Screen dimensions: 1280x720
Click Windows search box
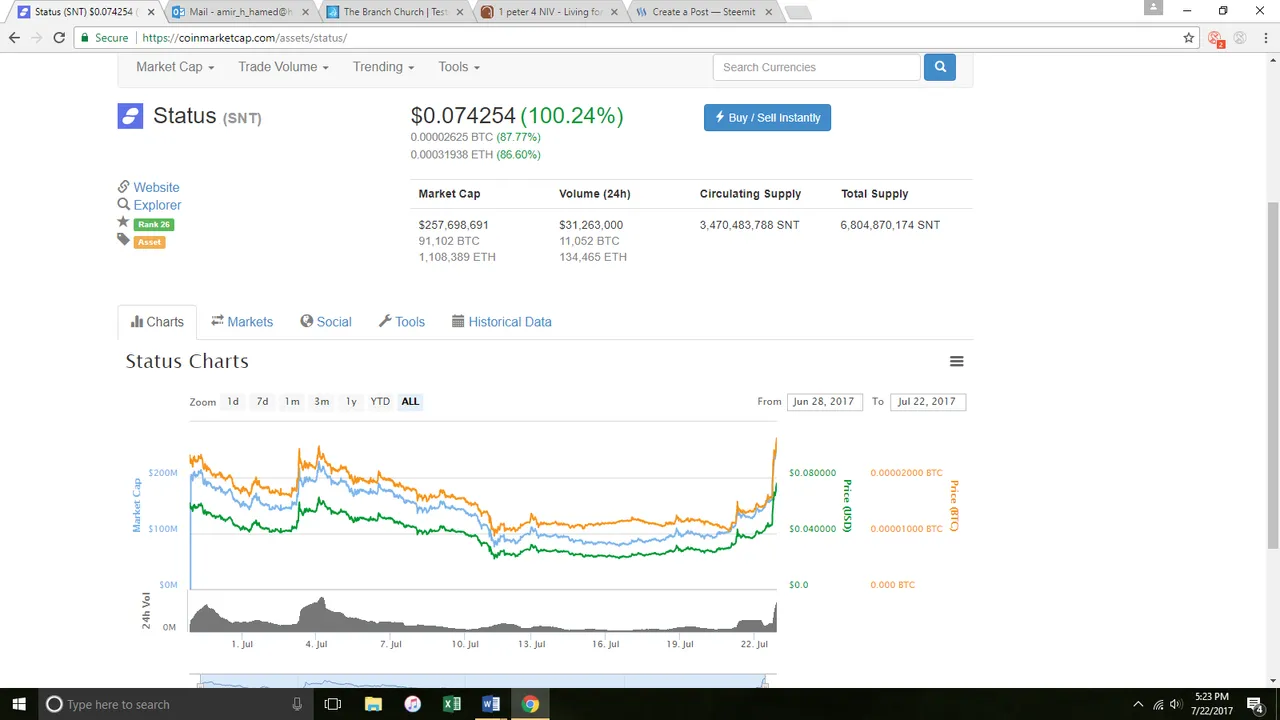[176, 704]
